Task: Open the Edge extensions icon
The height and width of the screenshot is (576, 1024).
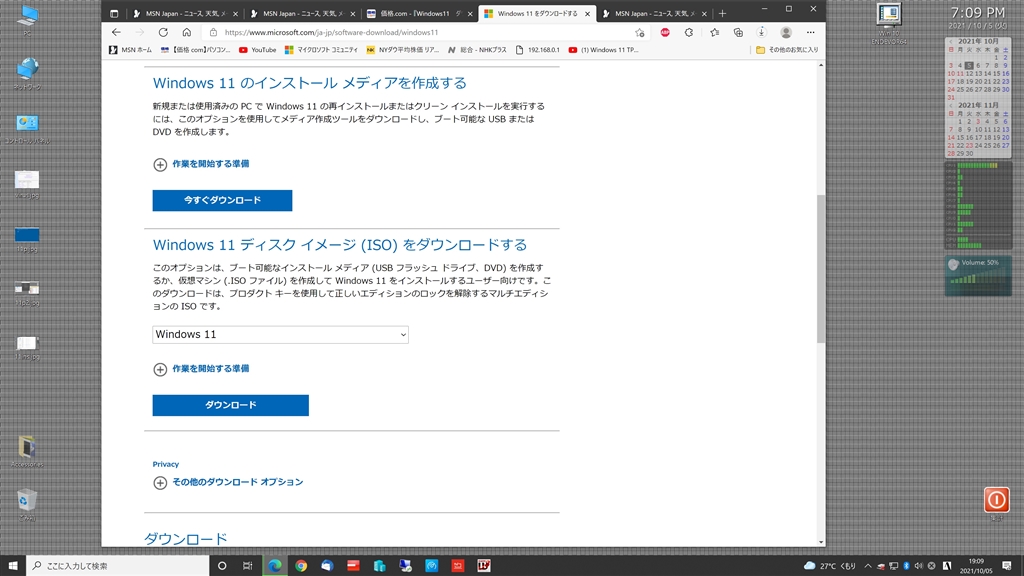Action: point(689,32)
